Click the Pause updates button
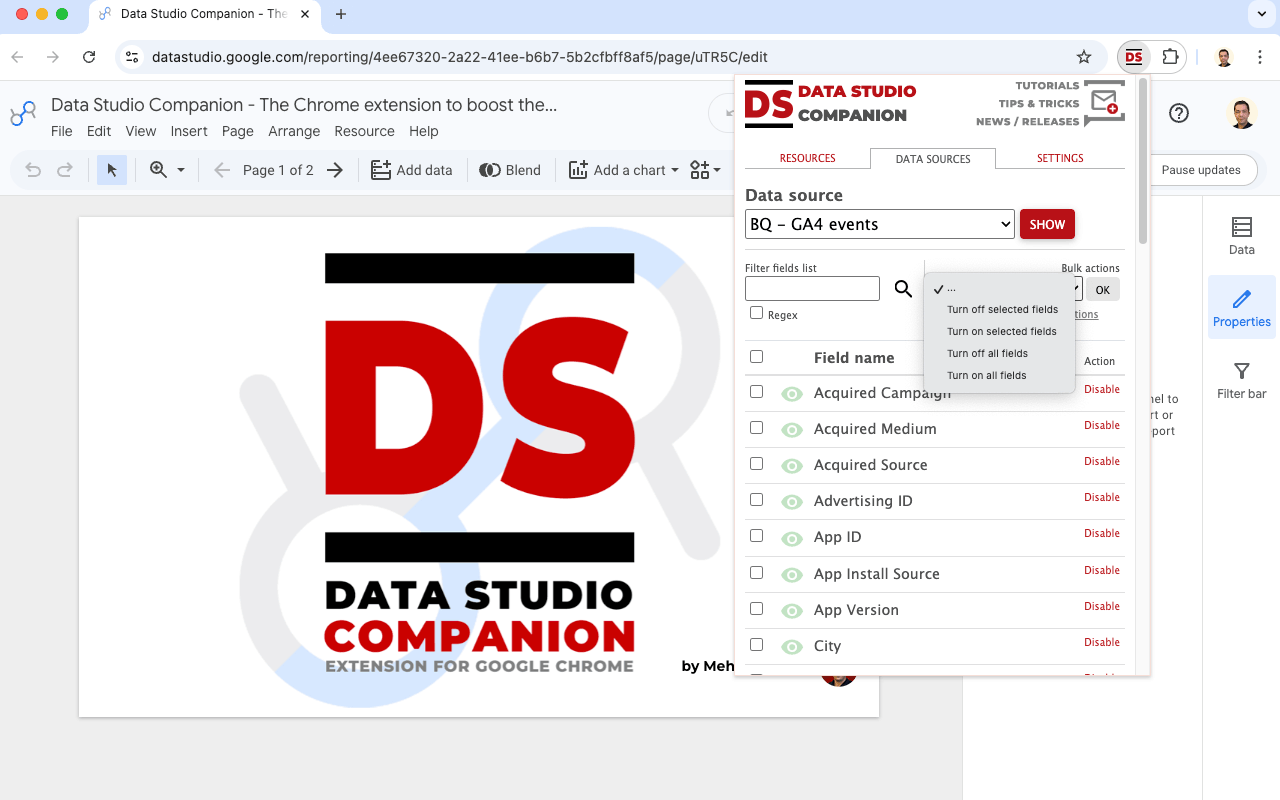Viewport: 1280px width, 800px height. [1201, 170]
